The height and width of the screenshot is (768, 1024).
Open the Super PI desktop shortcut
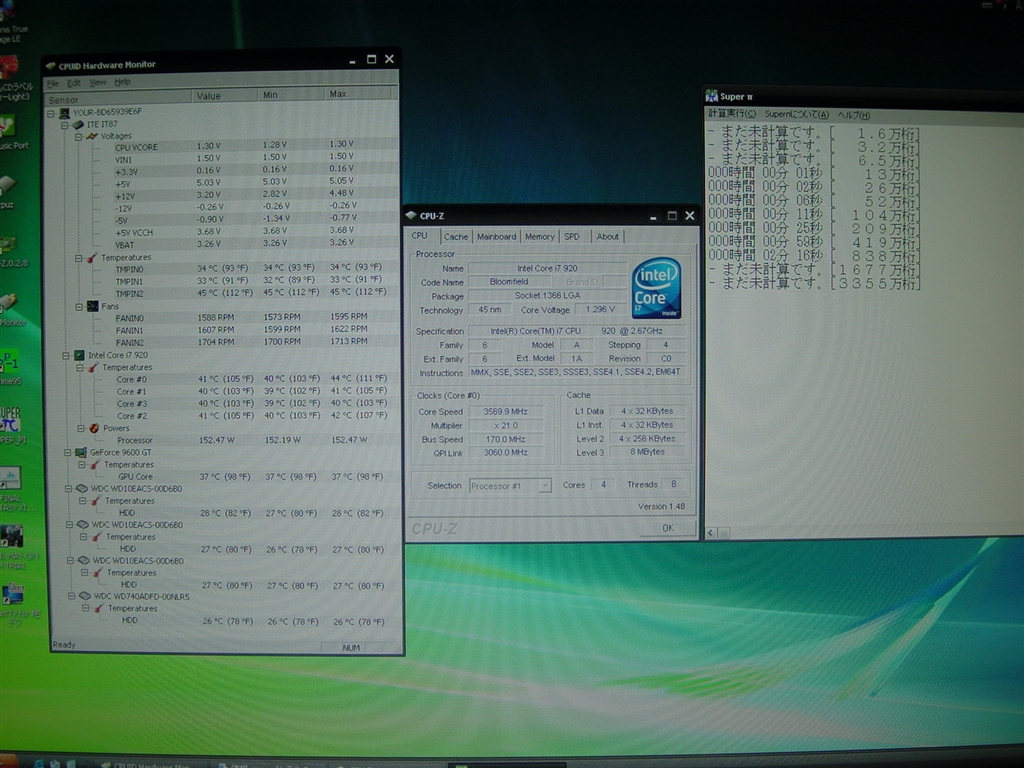click(x=10, y=420)
